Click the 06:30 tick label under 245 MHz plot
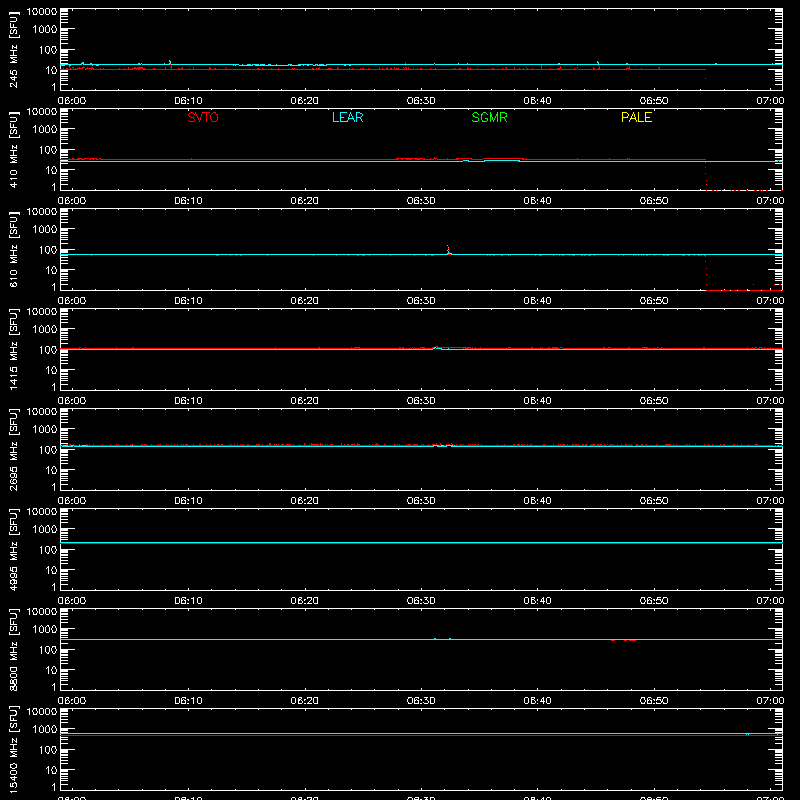The image size is (800, 800). tap(421, 101)
